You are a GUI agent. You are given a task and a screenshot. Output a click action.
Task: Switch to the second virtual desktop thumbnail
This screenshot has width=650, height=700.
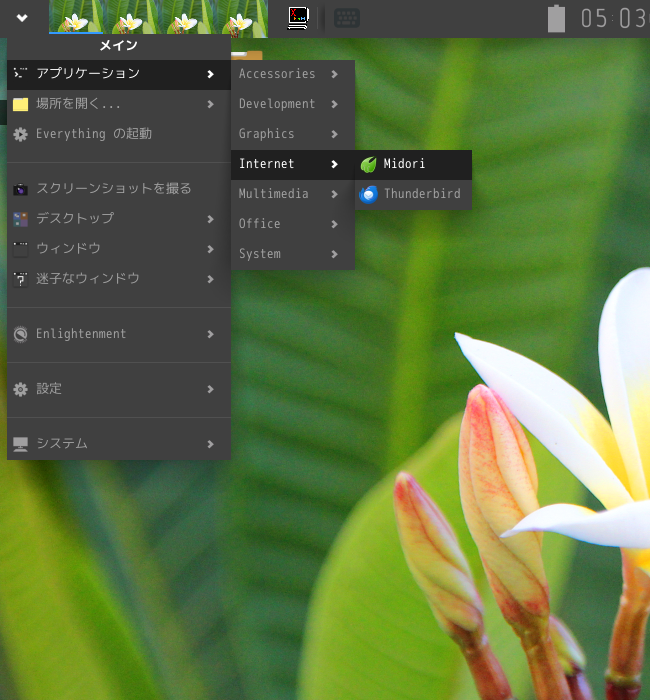pyautogui.click(x=131, y=17)
